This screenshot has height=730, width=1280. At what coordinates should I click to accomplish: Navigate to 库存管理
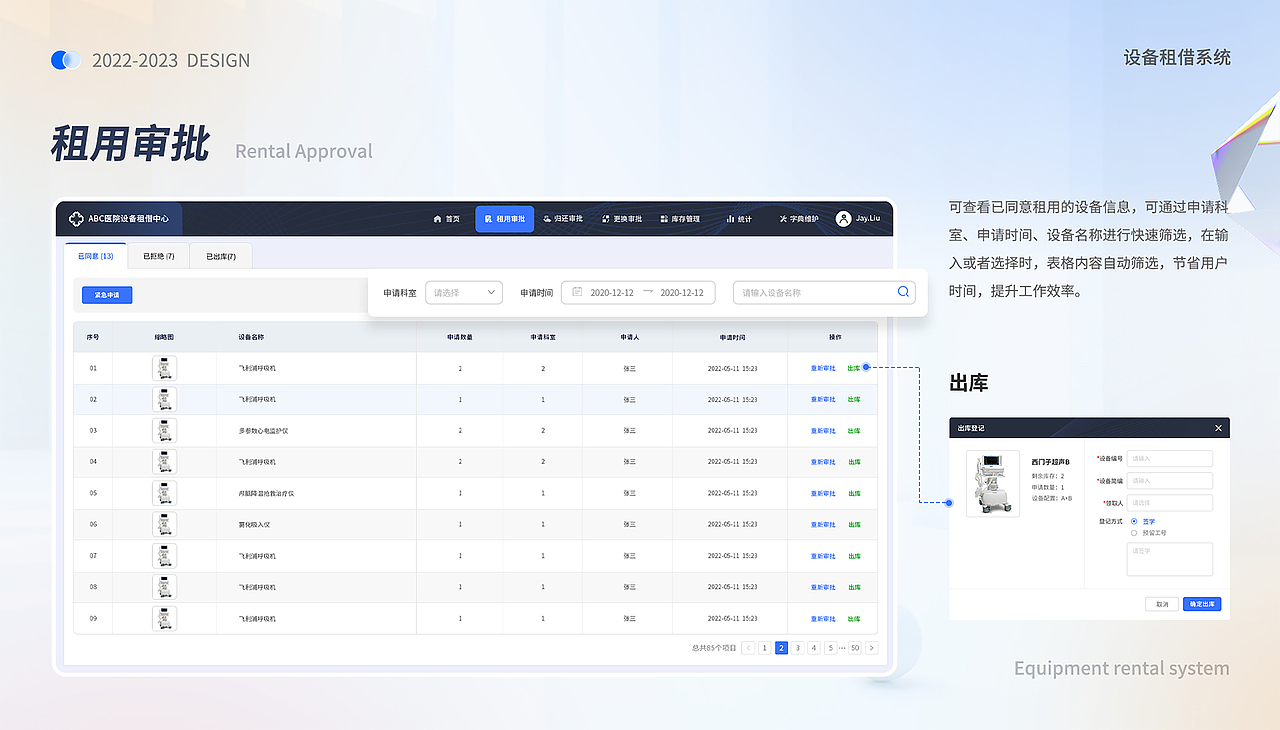[680, 219]
